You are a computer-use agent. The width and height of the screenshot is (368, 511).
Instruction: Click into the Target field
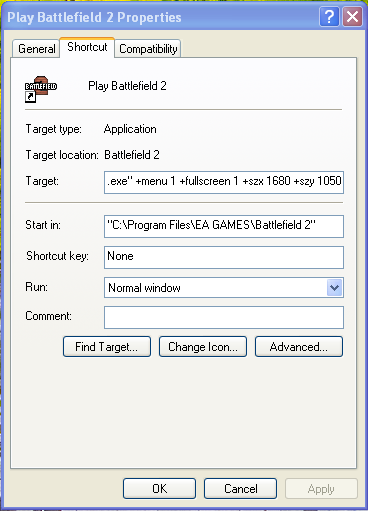(224, 182)
